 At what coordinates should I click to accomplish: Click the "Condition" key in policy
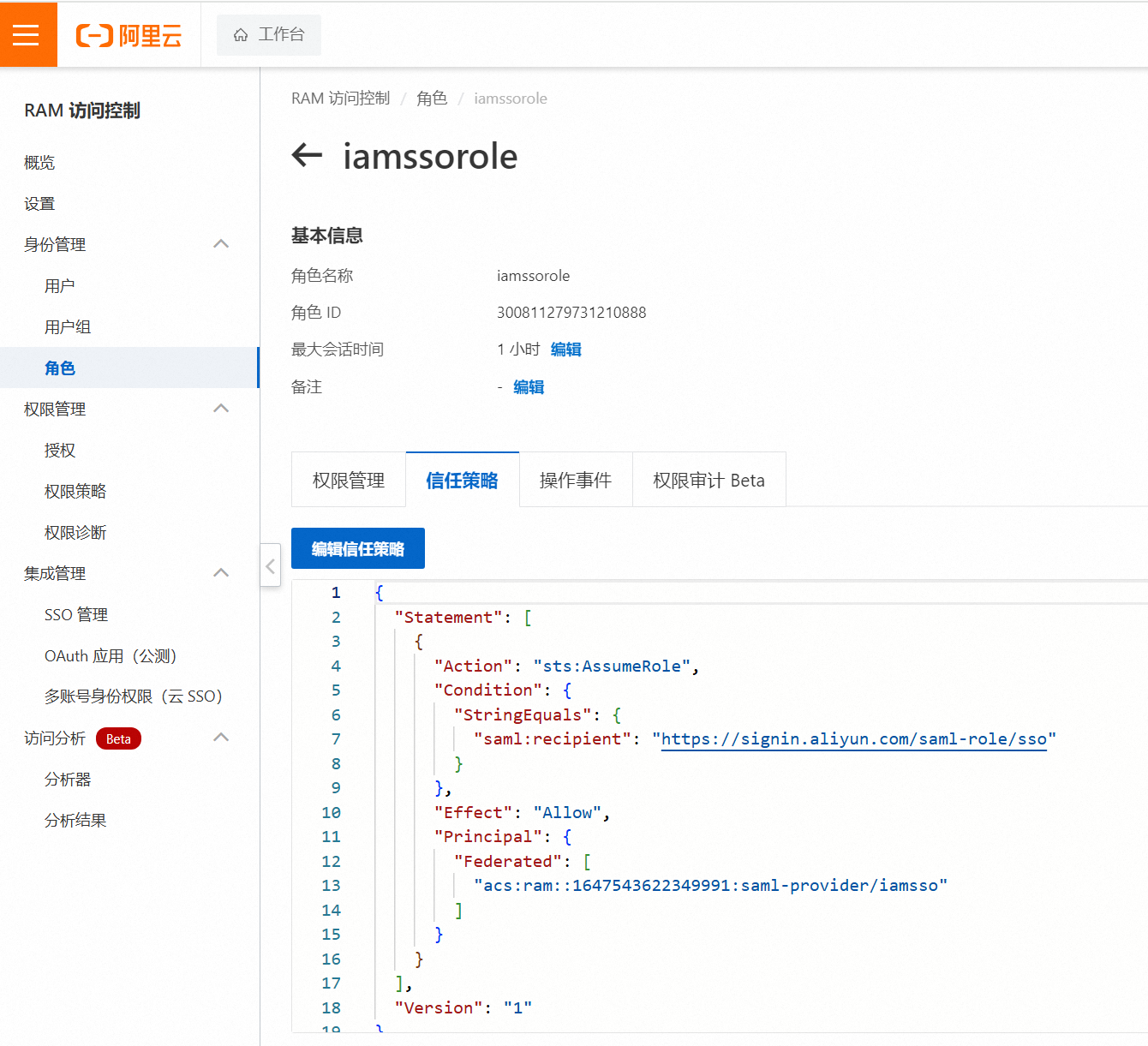point(488,690)
